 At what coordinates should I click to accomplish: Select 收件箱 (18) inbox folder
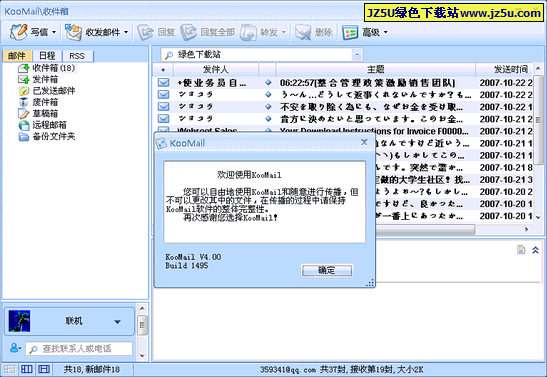(47, 68)
